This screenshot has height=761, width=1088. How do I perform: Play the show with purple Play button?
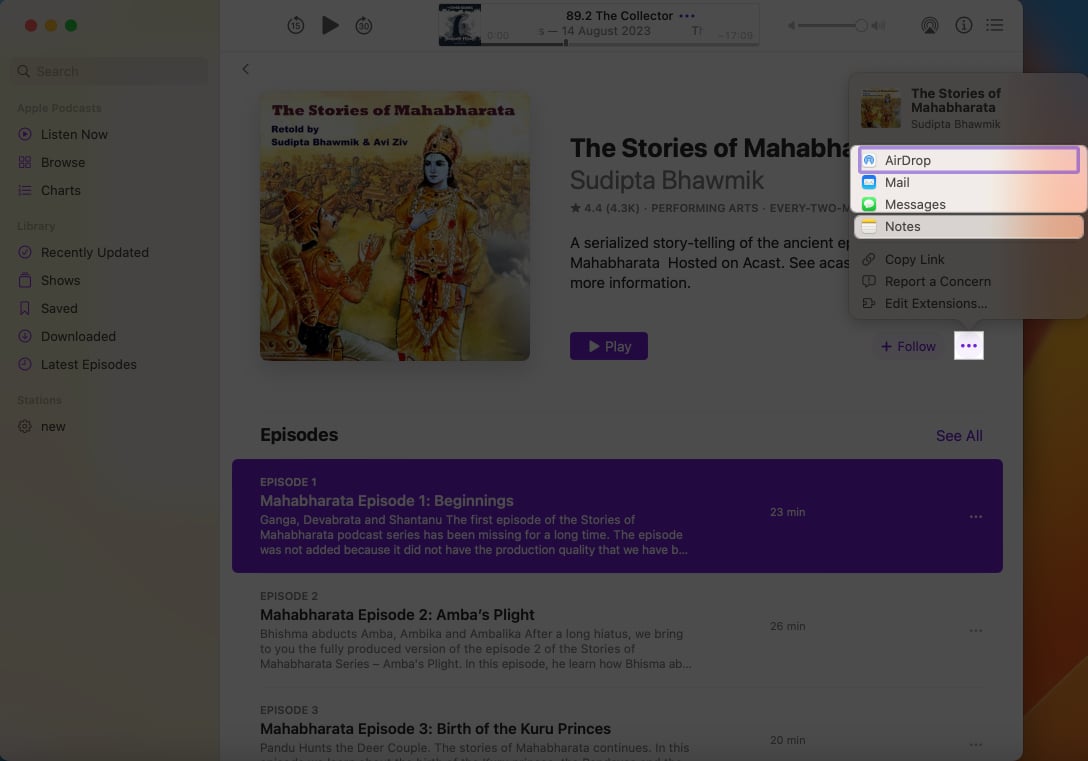point(609,346)
